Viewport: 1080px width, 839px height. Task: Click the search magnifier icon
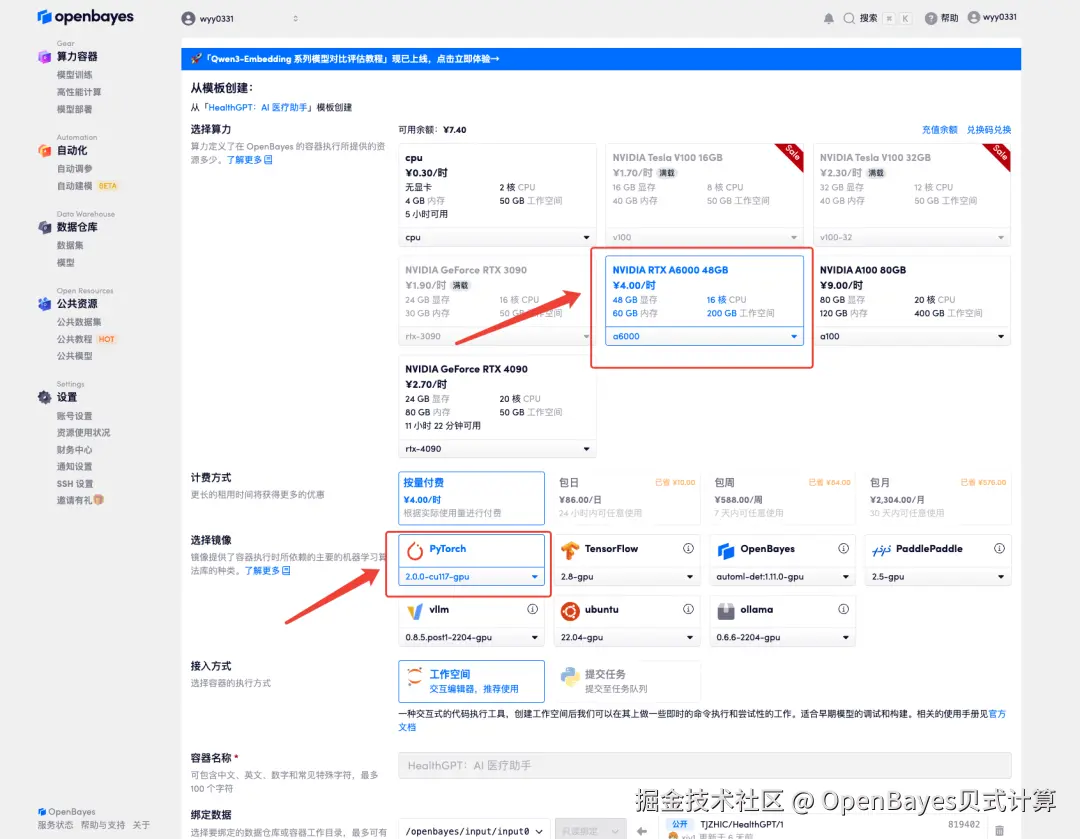[x=849, y=19]
